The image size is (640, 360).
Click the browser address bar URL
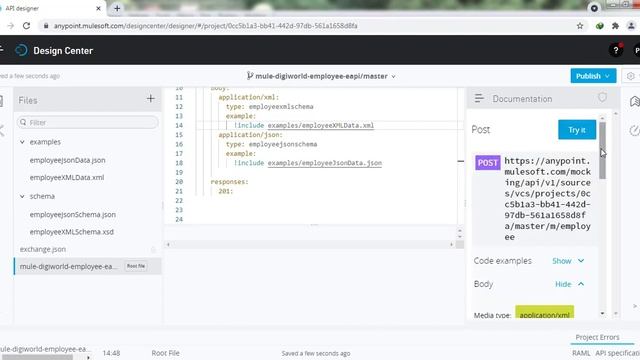(x=205, y=26)
